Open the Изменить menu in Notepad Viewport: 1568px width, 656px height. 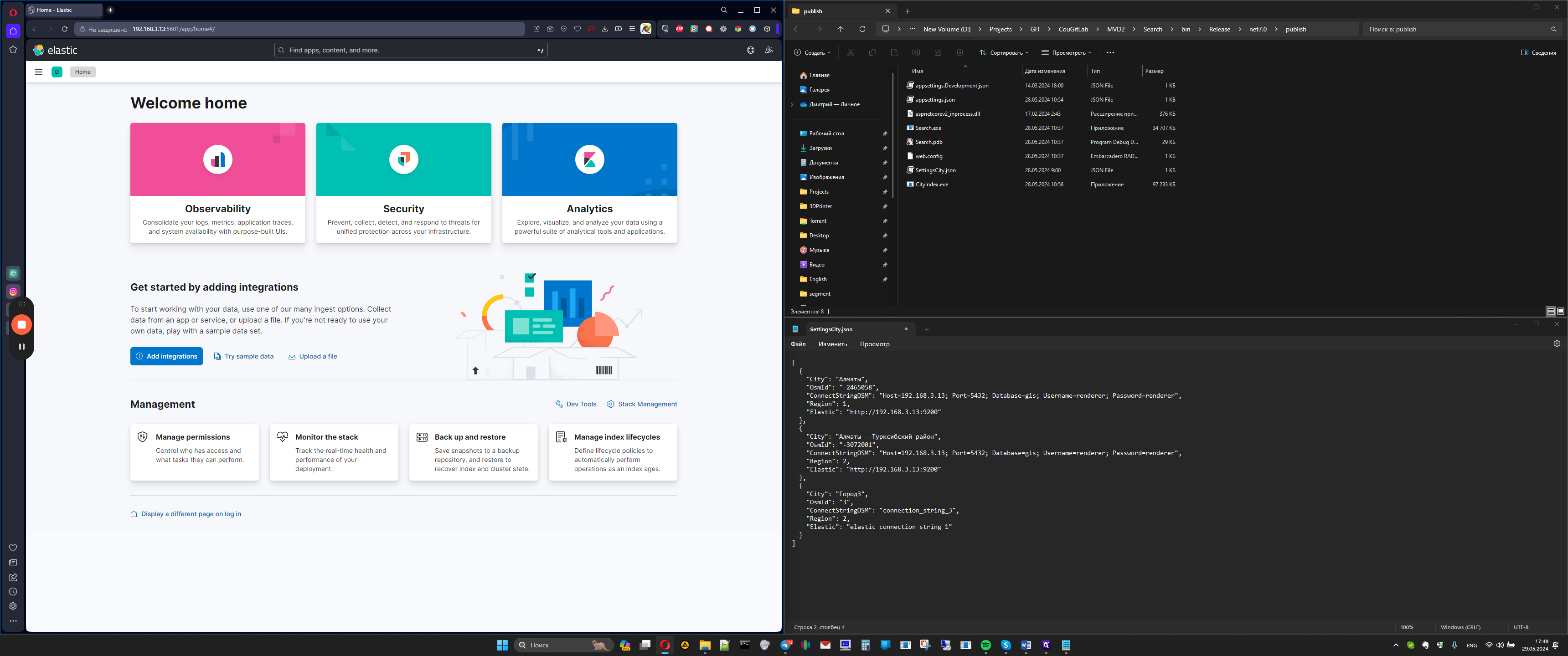832,344
